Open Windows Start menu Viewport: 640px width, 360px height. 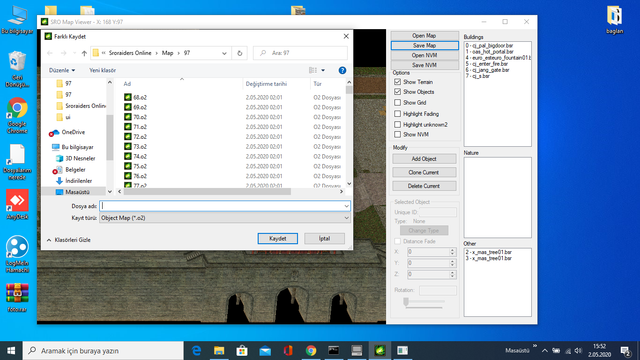pos(11,351)
